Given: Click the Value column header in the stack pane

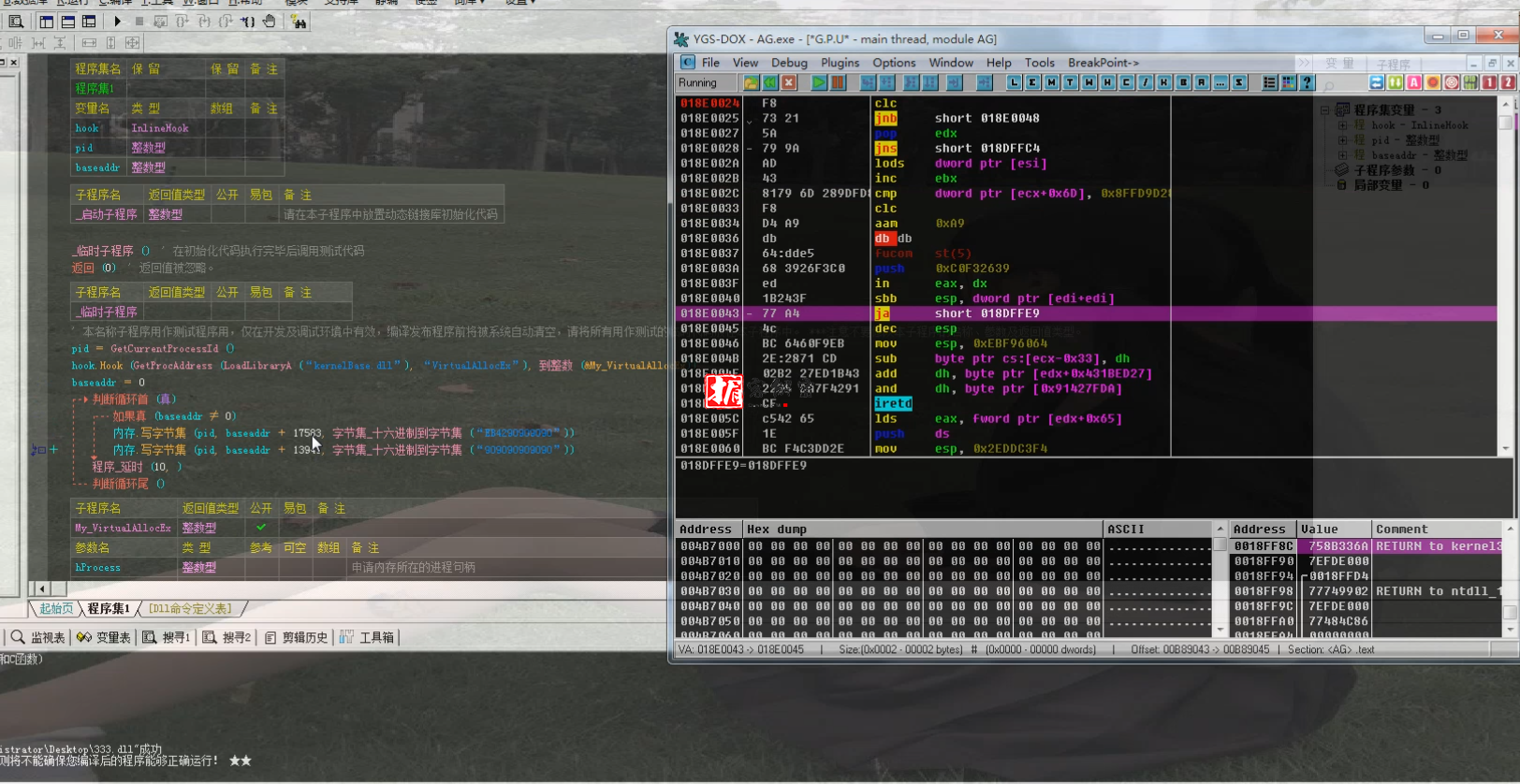Looking at the screenshot, I should pyautogui.click(x=1334, y=530).
